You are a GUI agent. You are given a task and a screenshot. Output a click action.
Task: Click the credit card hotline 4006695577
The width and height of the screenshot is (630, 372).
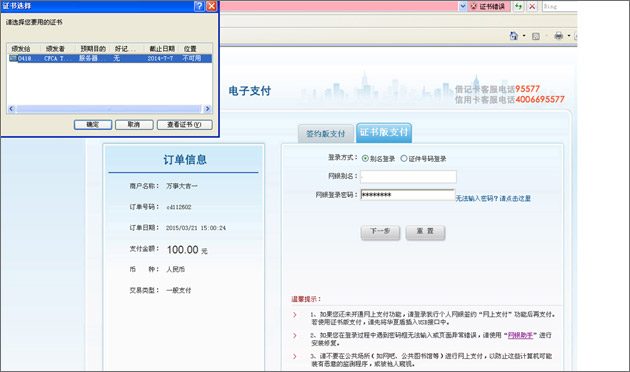pyautogui.click(x=540, y=100)
